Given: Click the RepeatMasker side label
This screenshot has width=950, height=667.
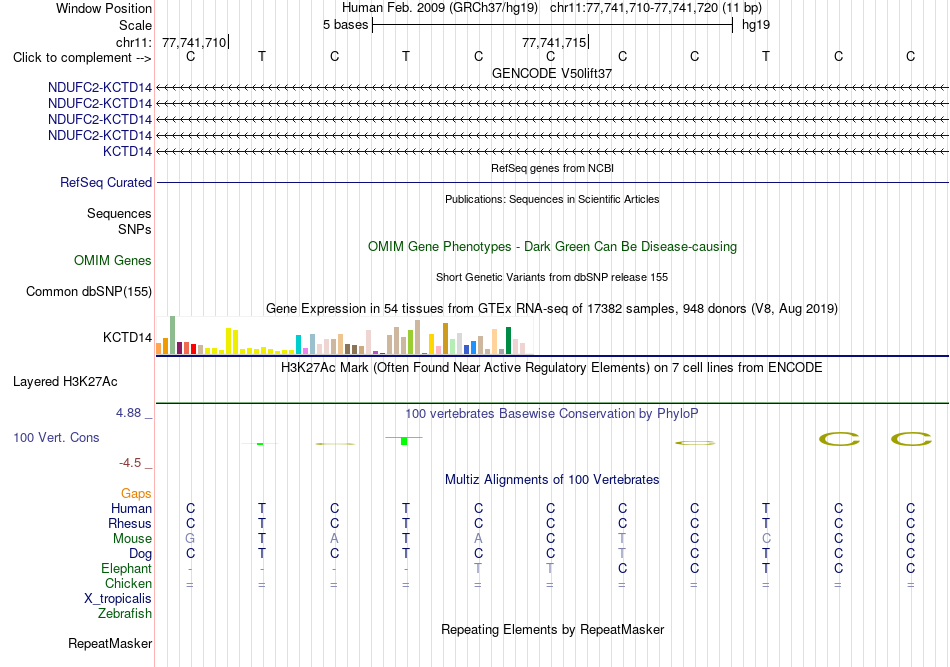Looking at the screenshot, I should click(x=110, y=643).
